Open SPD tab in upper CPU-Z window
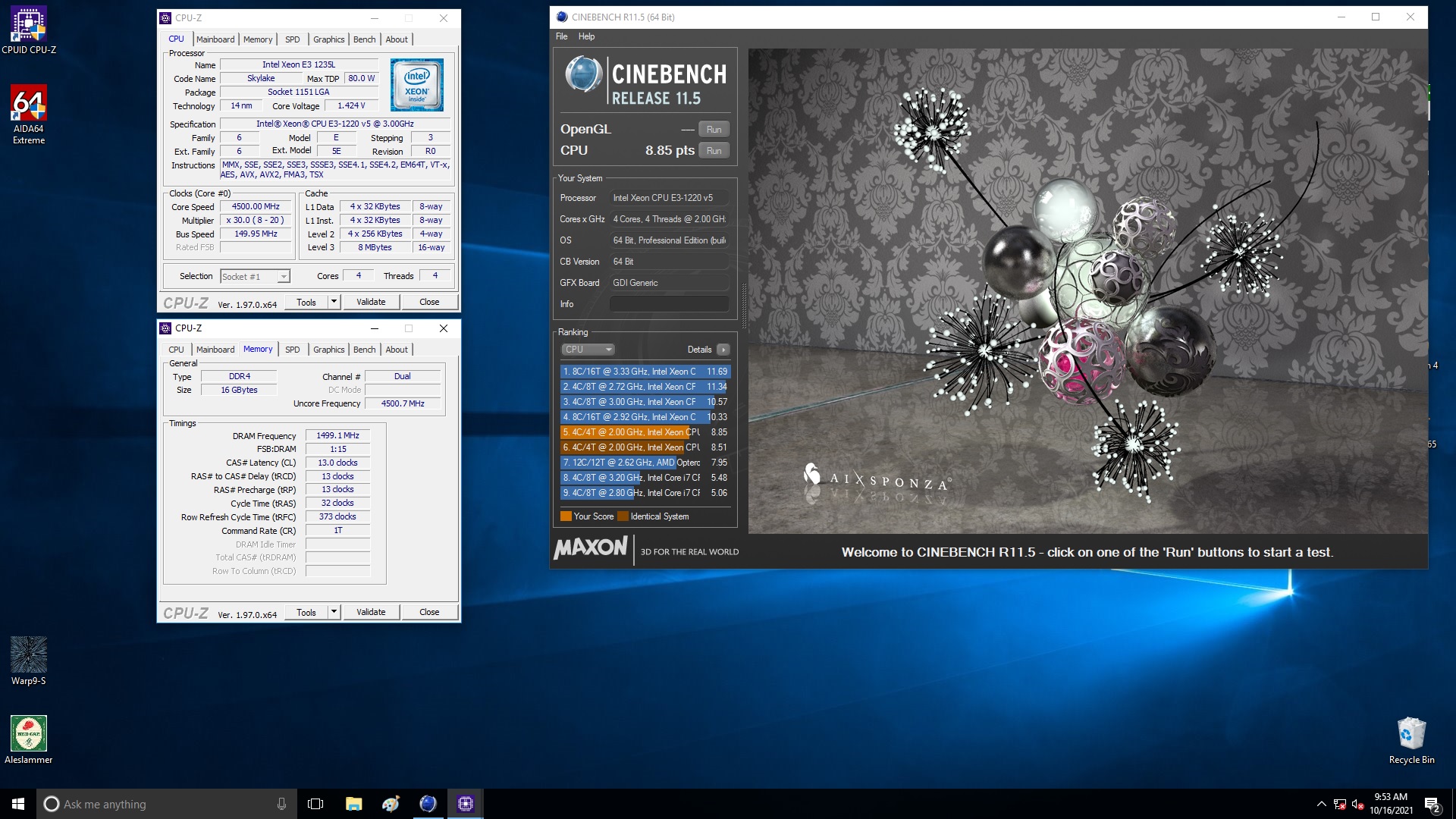The height and width of the screenshot is (819, 1456). tap(293, 39)
